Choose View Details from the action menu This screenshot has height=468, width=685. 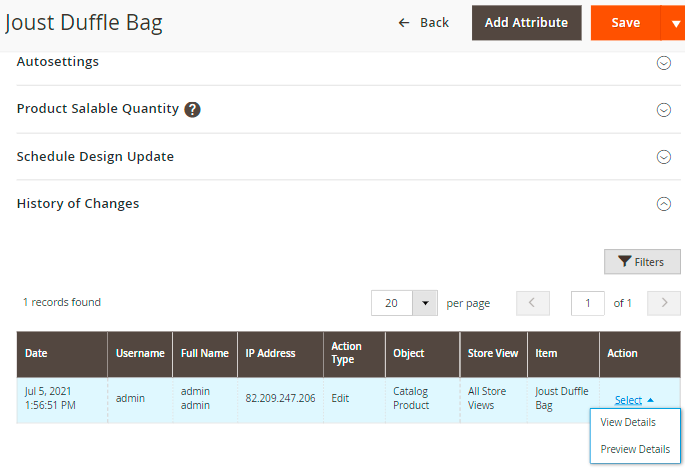628,423
